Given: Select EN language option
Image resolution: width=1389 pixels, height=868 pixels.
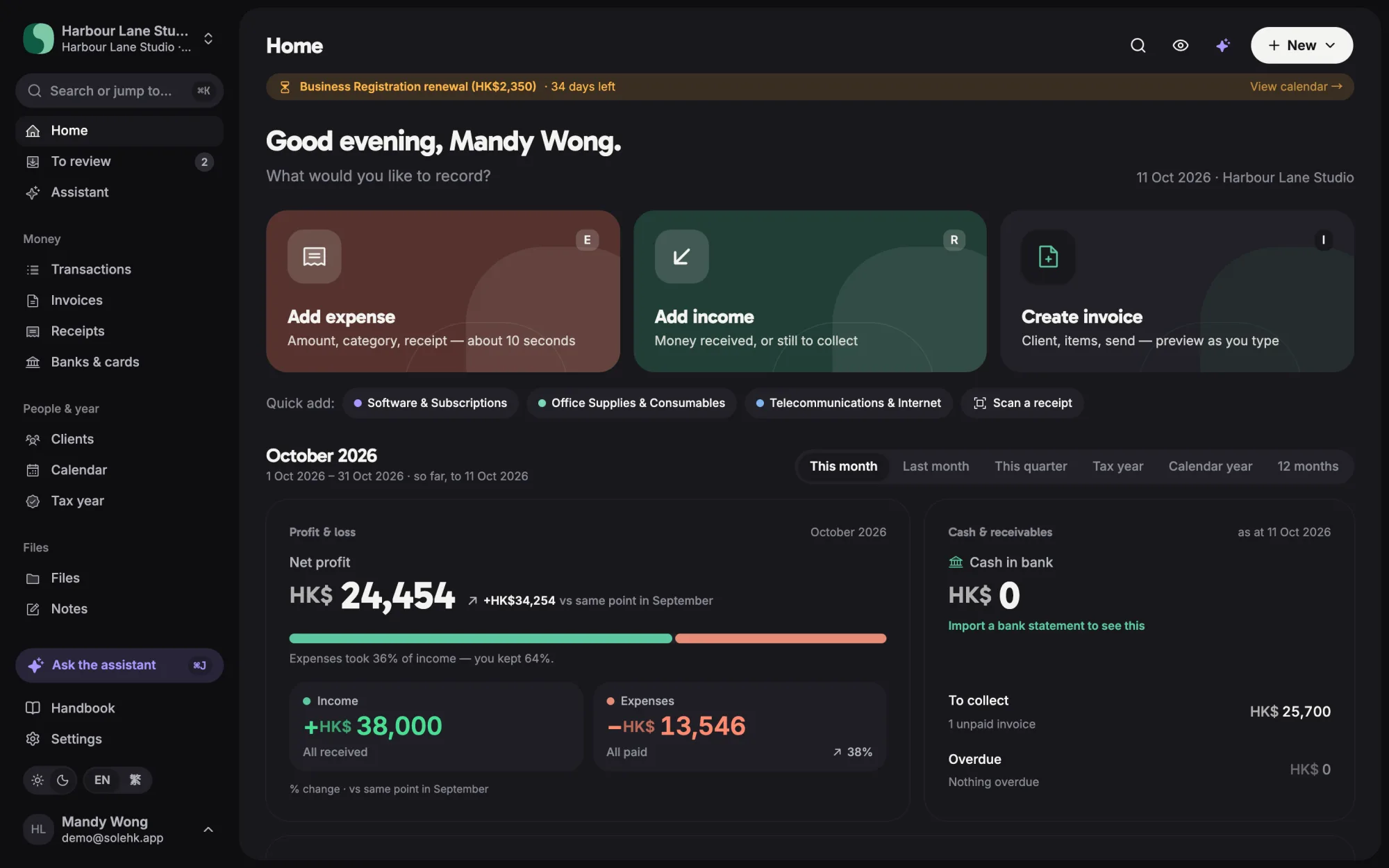Looking at the screenshot, I should (102, 780).
